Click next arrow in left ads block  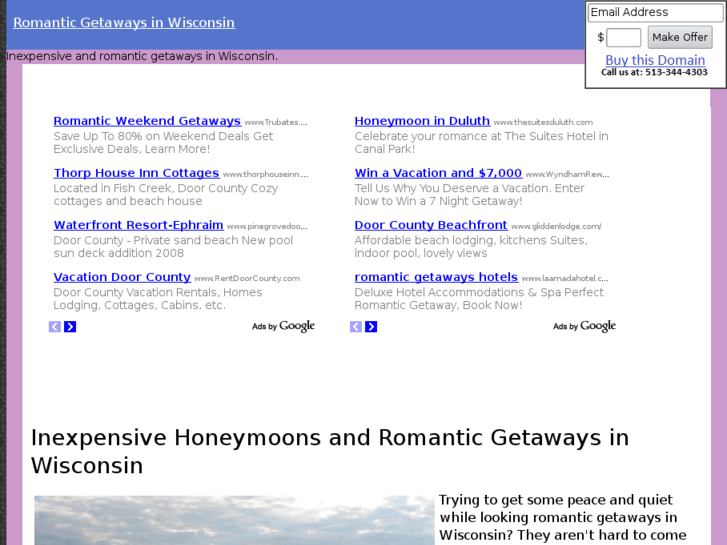[x=70, y=327]
